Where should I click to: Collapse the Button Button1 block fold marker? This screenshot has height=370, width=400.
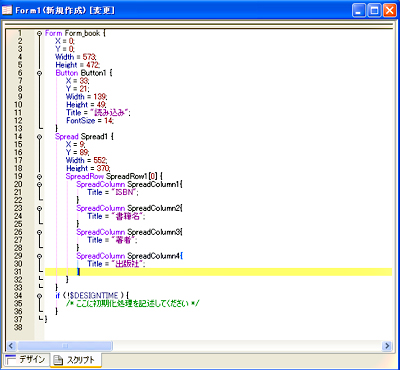tap(39, 73)
